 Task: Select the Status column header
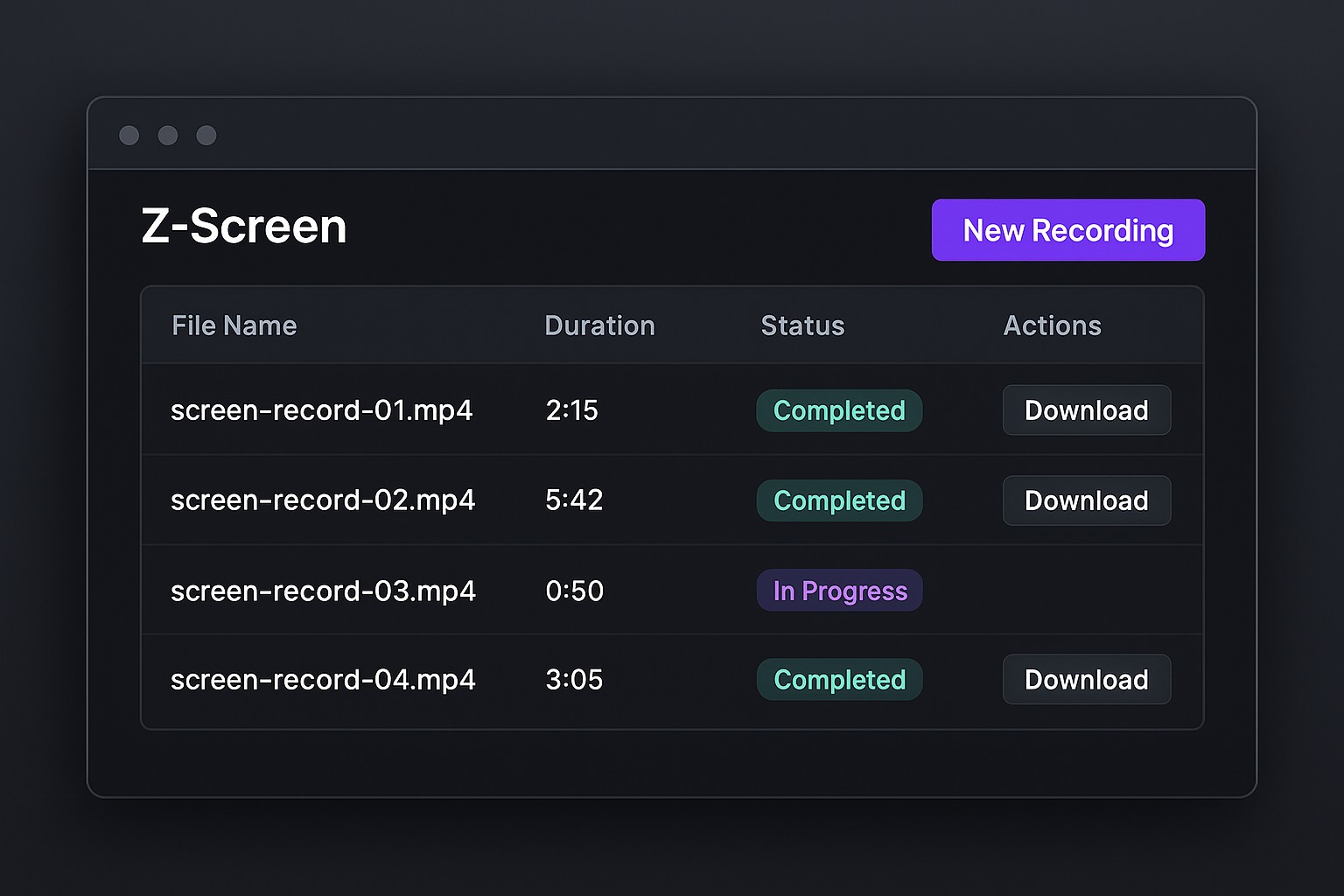tap(802, 325)
